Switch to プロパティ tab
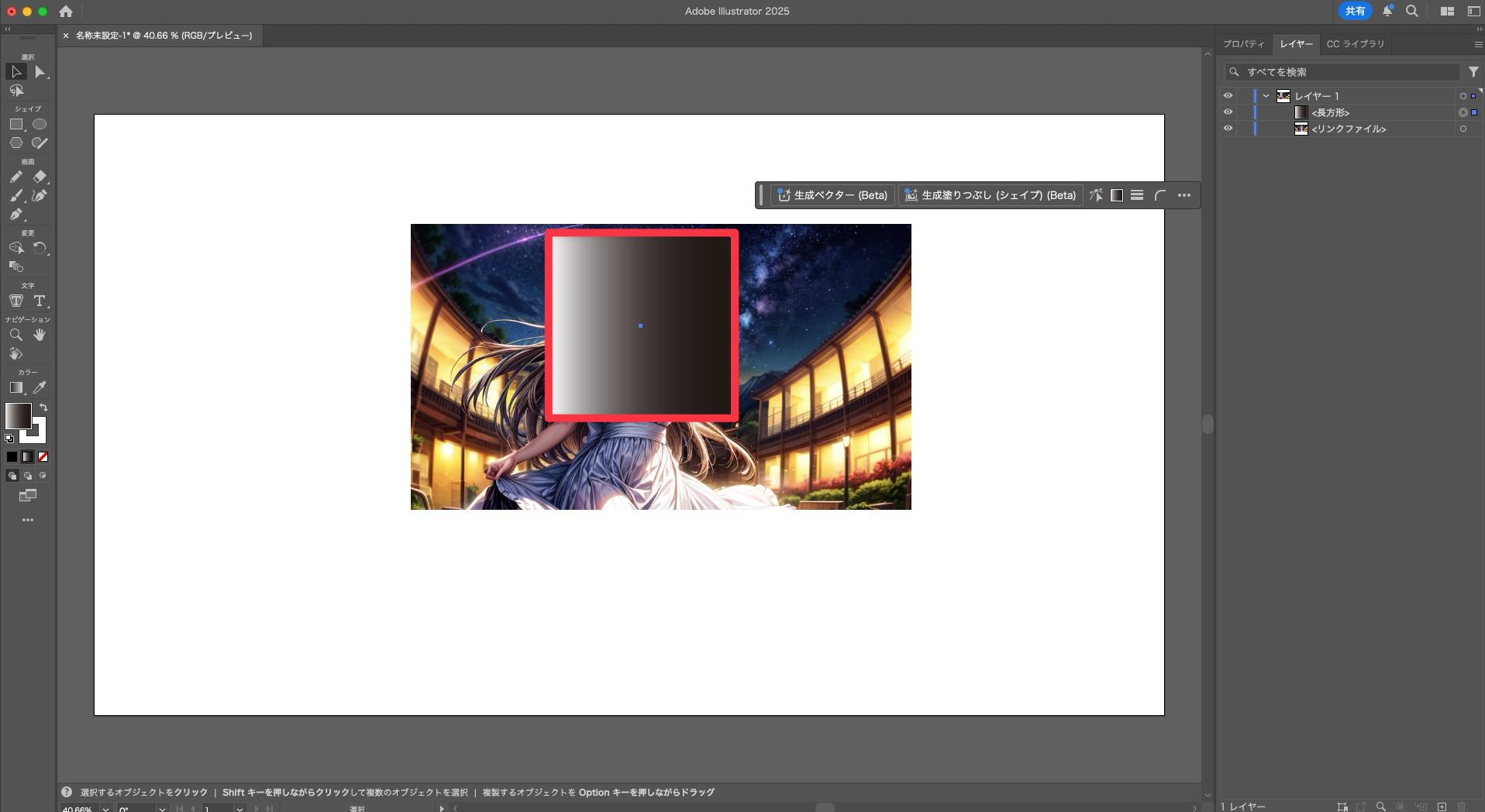The width and height of the screenshot is (1485, 812). coord(1243,44)
